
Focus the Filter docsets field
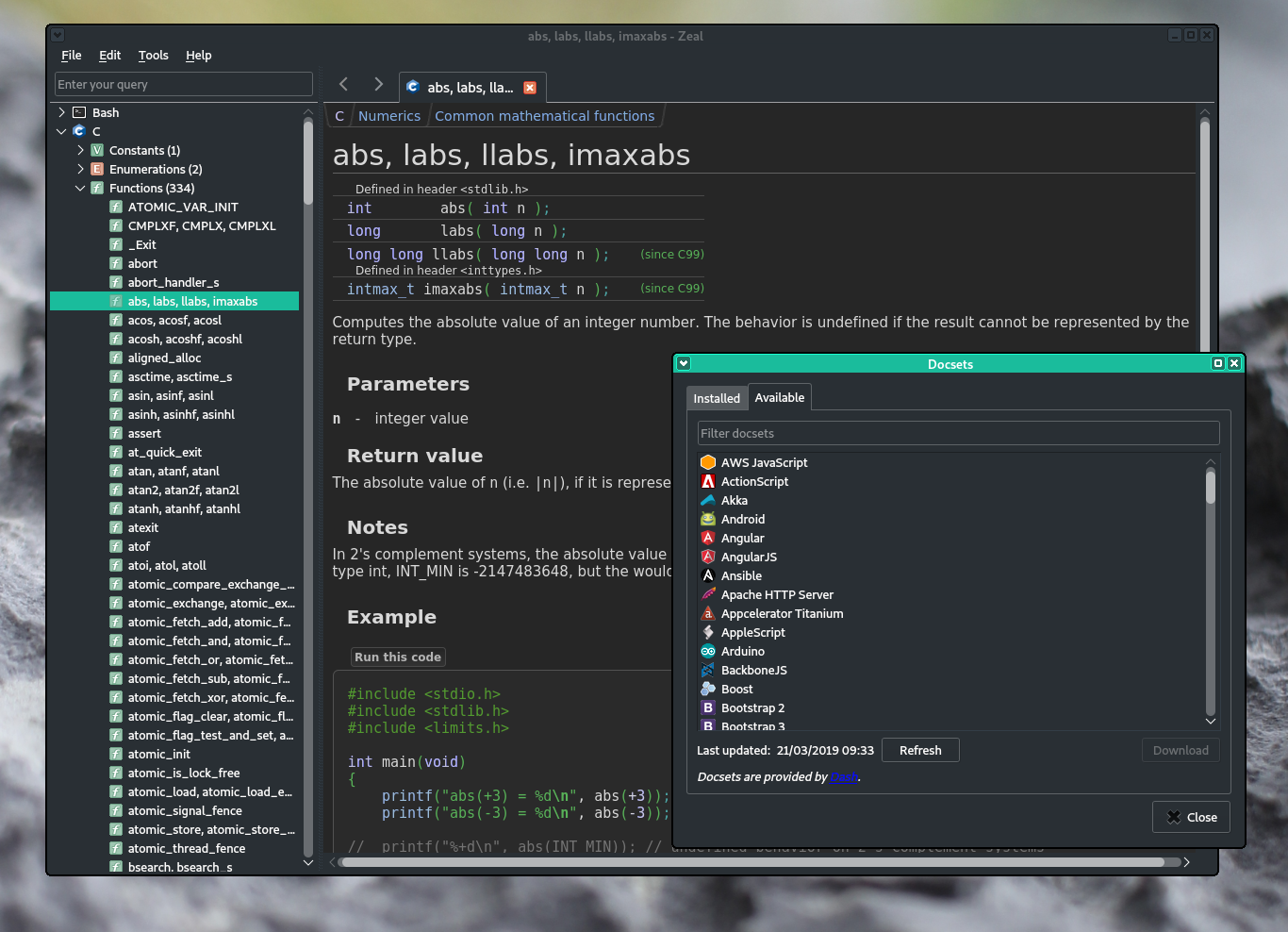(958, 434)
